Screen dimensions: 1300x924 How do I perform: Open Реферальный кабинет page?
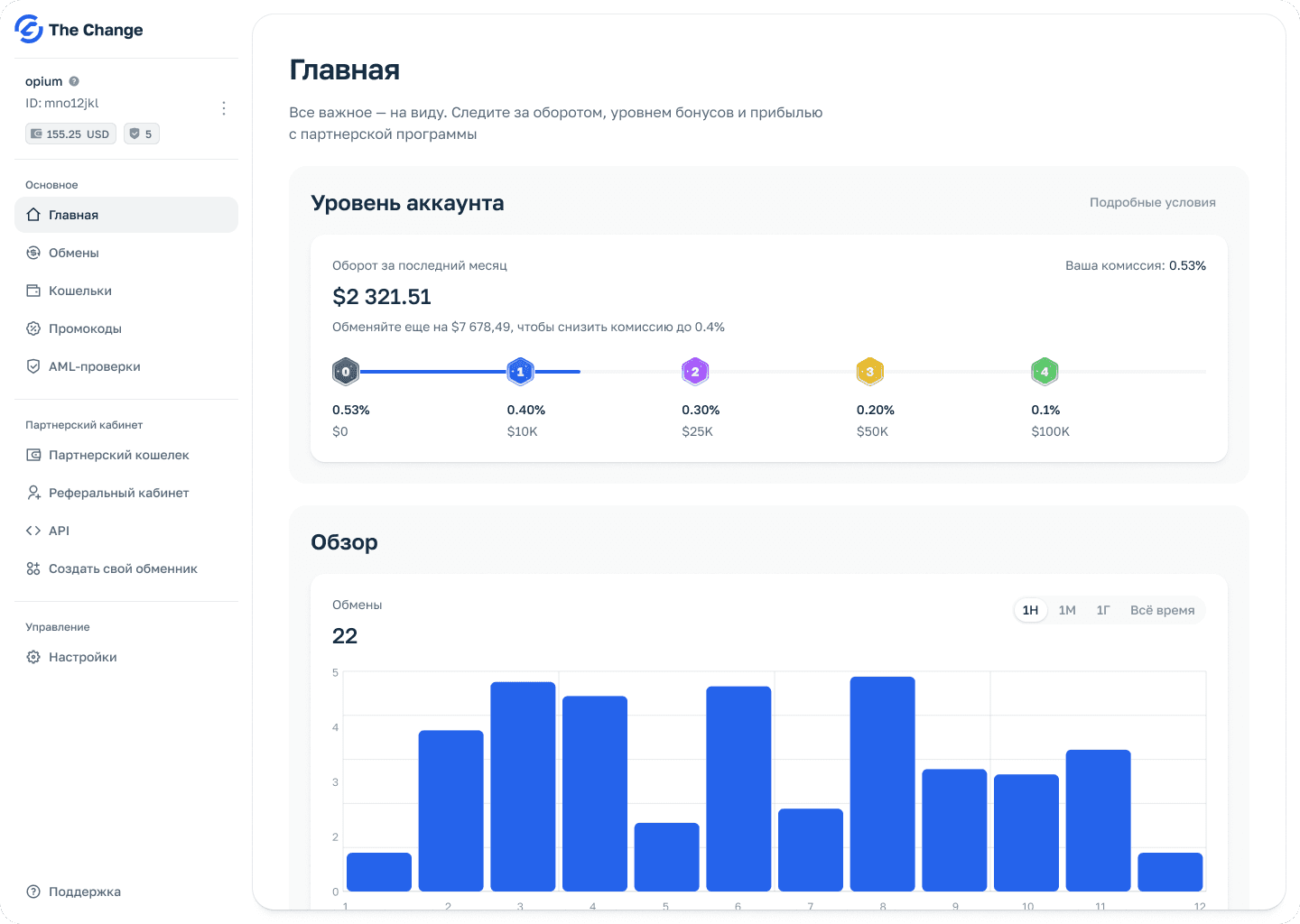coord(126,493)
